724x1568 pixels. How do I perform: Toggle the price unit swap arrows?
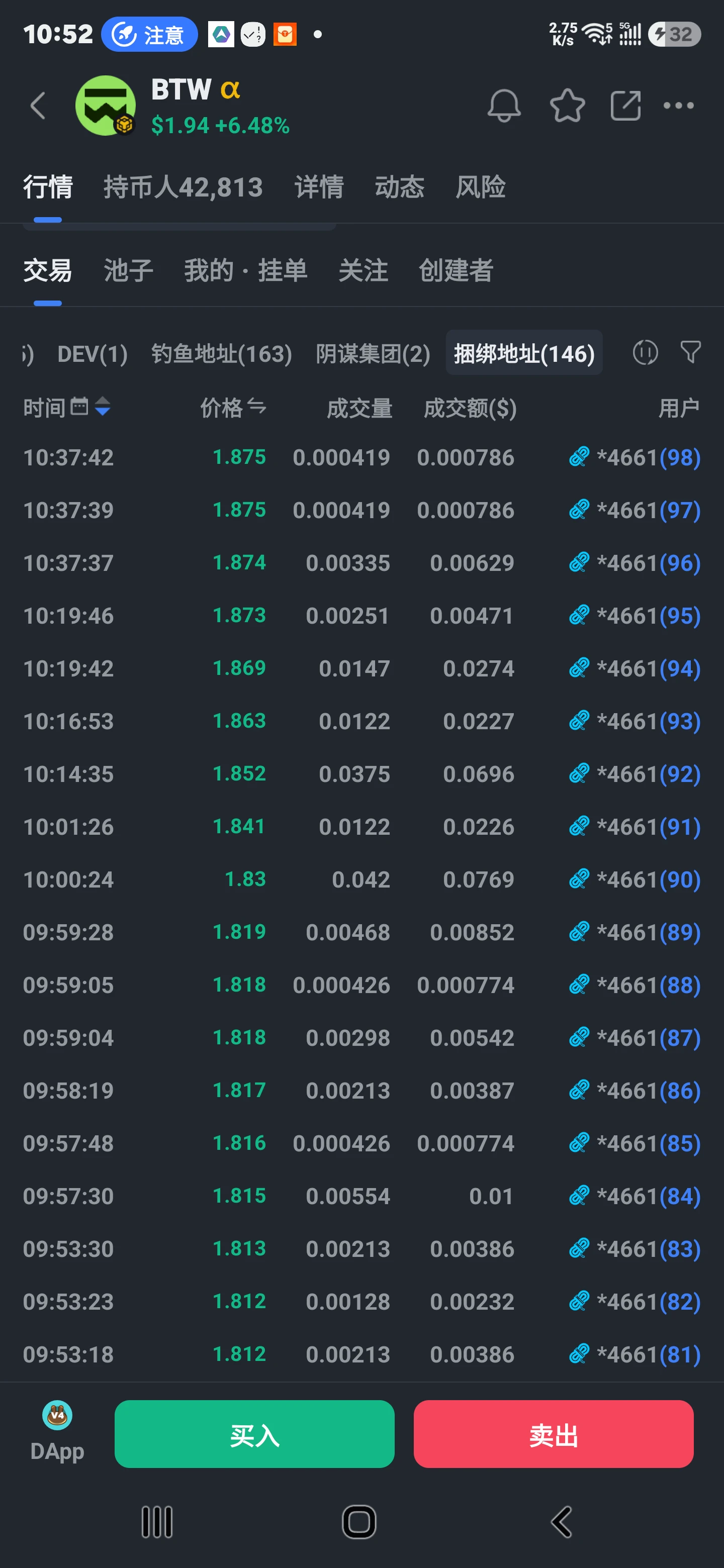coord(257,406)
